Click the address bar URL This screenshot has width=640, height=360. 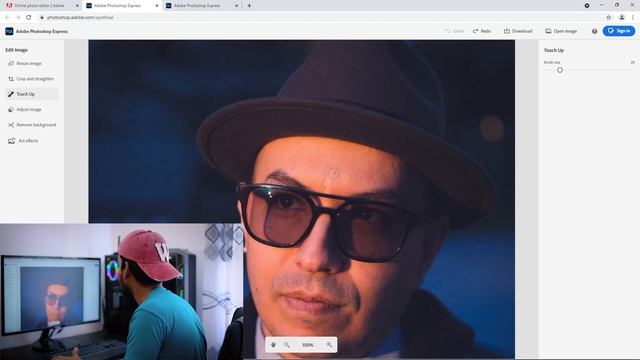coord(80,18)
